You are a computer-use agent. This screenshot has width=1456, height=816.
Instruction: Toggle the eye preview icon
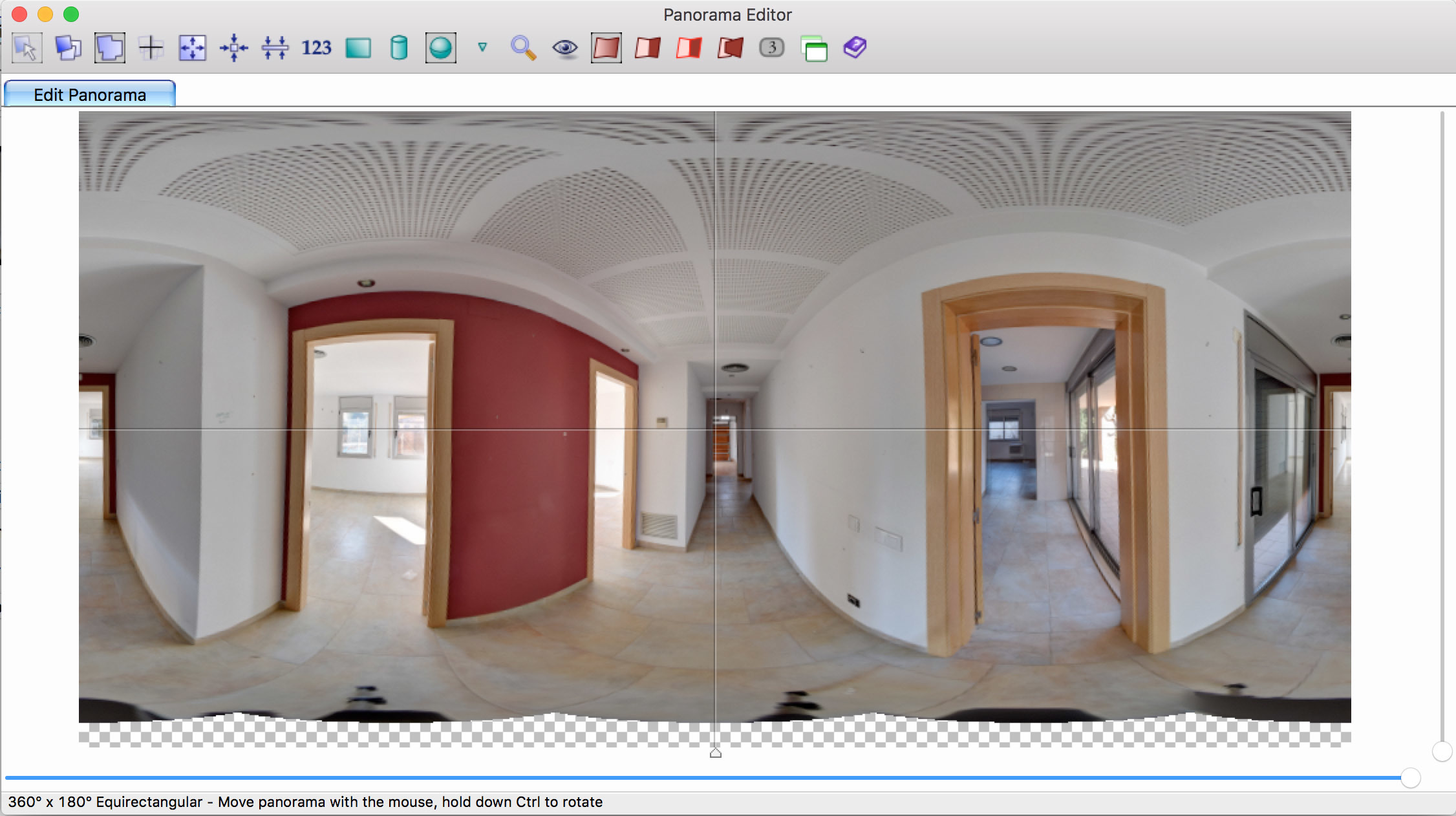[565, 48]
